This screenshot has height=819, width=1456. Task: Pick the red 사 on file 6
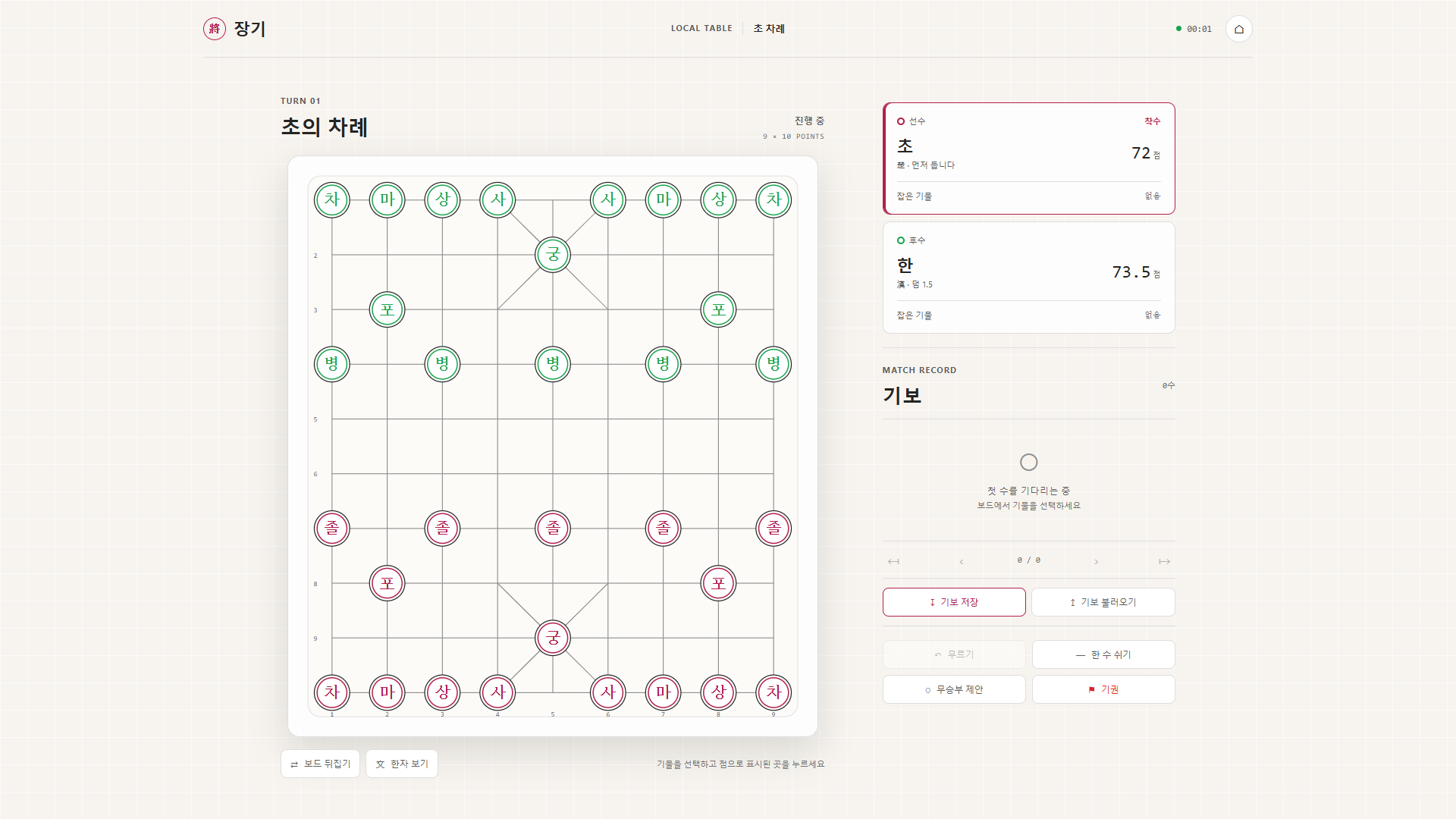(608, 692)
